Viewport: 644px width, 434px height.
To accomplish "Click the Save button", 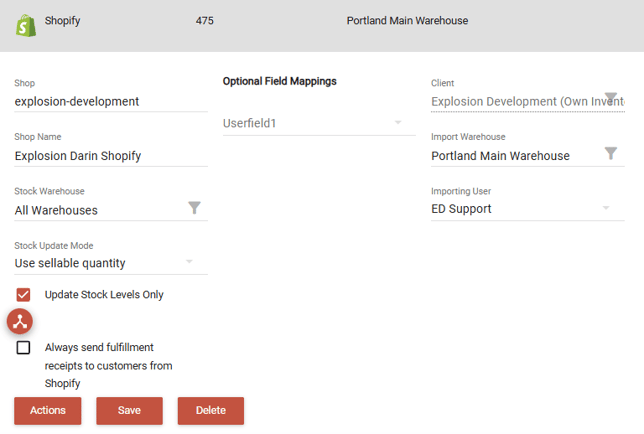I will click(x=129, y=410).
